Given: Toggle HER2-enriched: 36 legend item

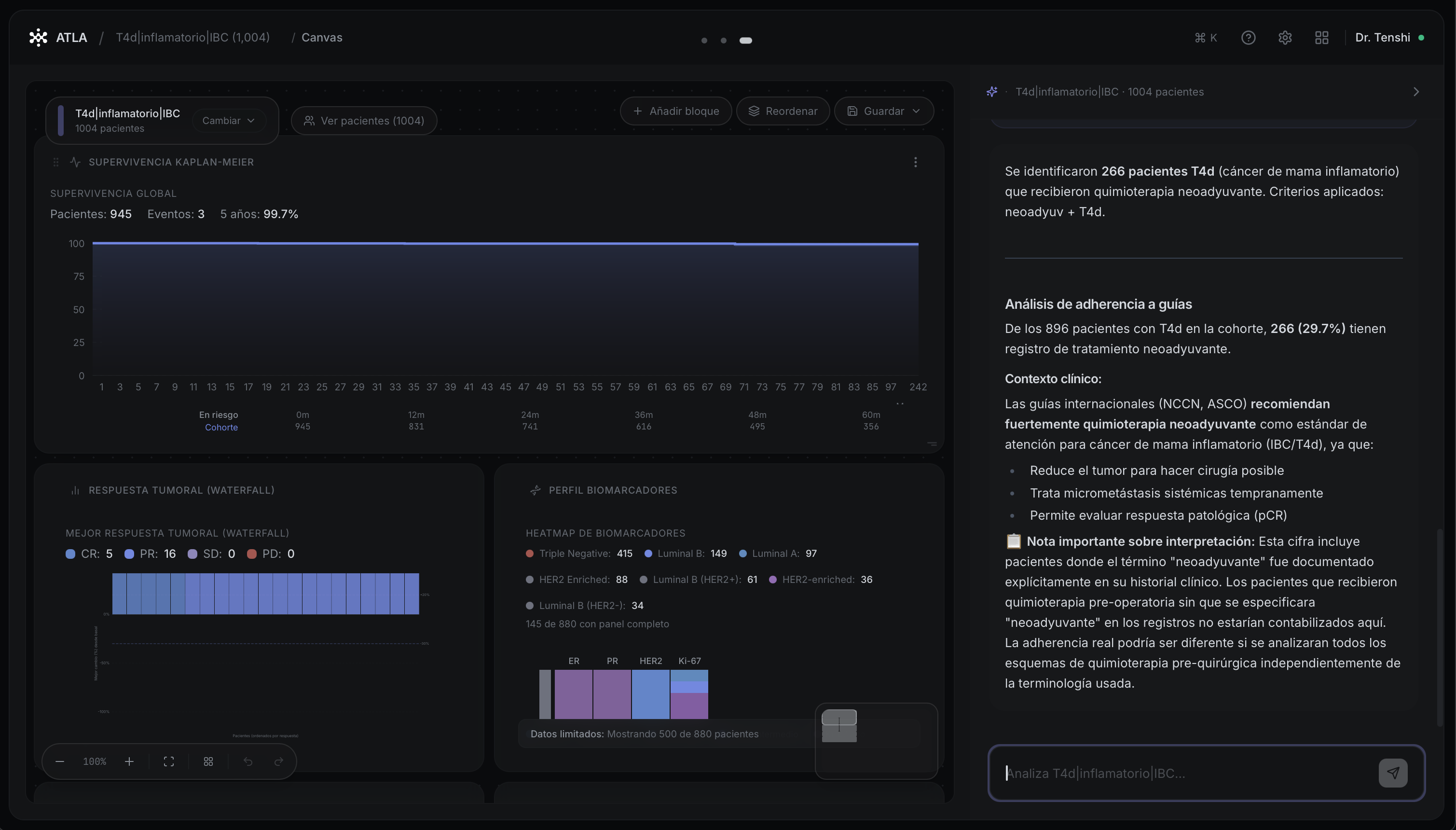Looking at the screenshot, I should [x=821, y=580].
